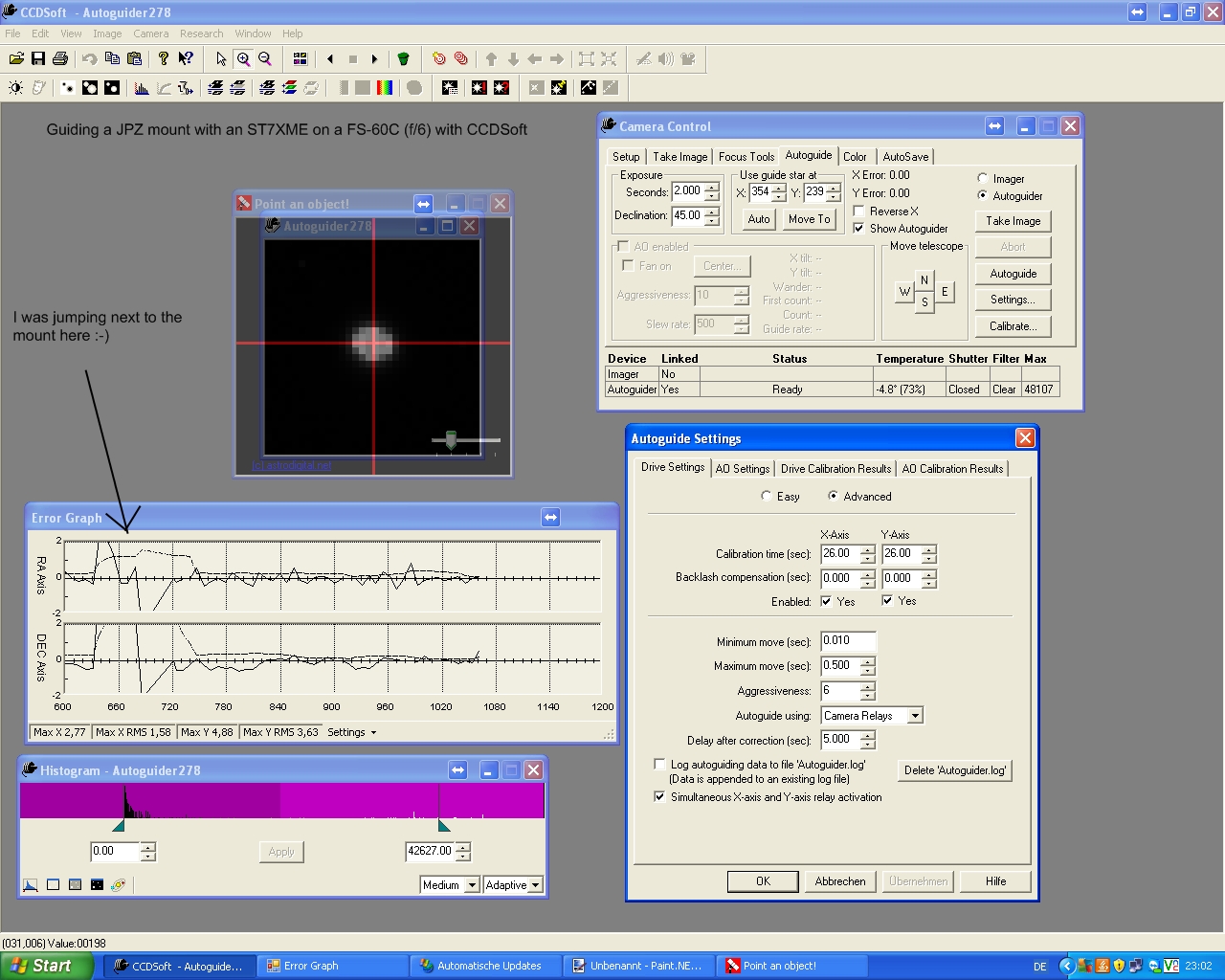Click the previous image left arrow icon
This screenshot has height=980, width=1225.
tap(330, 58)
